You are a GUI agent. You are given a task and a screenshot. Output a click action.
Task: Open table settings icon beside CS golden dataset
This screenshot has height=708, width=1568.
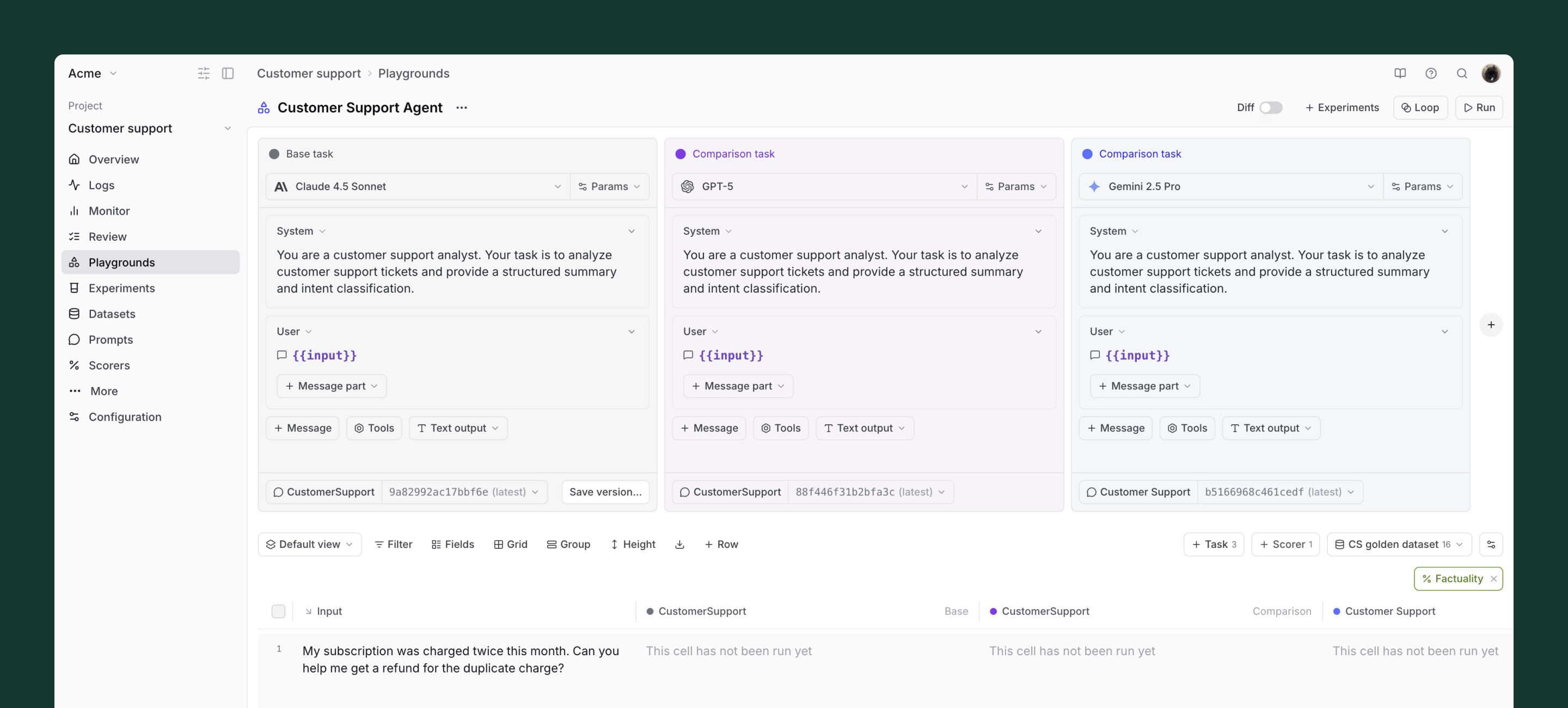click(x=1491, y=544)
